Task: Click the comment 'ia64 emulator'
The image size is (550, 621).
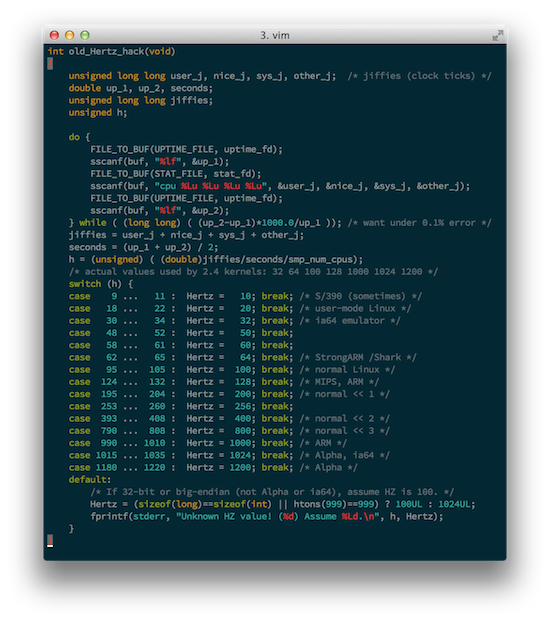Action: point(350,321)
